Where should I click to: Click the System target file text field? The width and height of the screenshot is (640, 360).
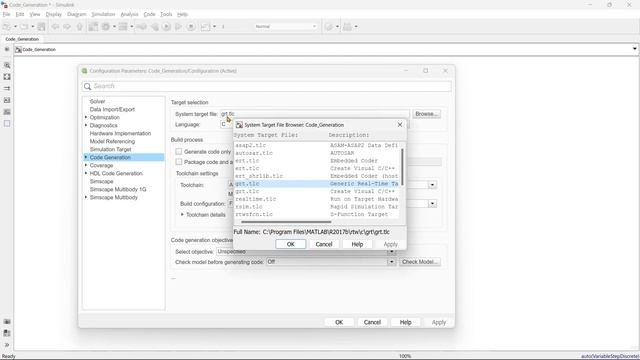pyautogui.click(x=314, y=114)
